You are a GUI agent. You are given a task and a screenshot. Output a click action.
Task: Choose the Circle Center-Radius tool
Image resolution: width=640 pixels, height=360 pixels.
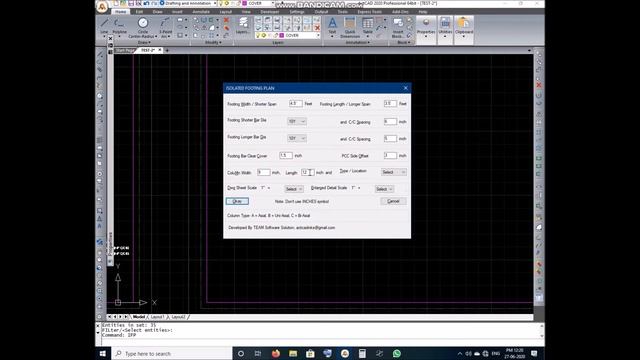(142, 28)
